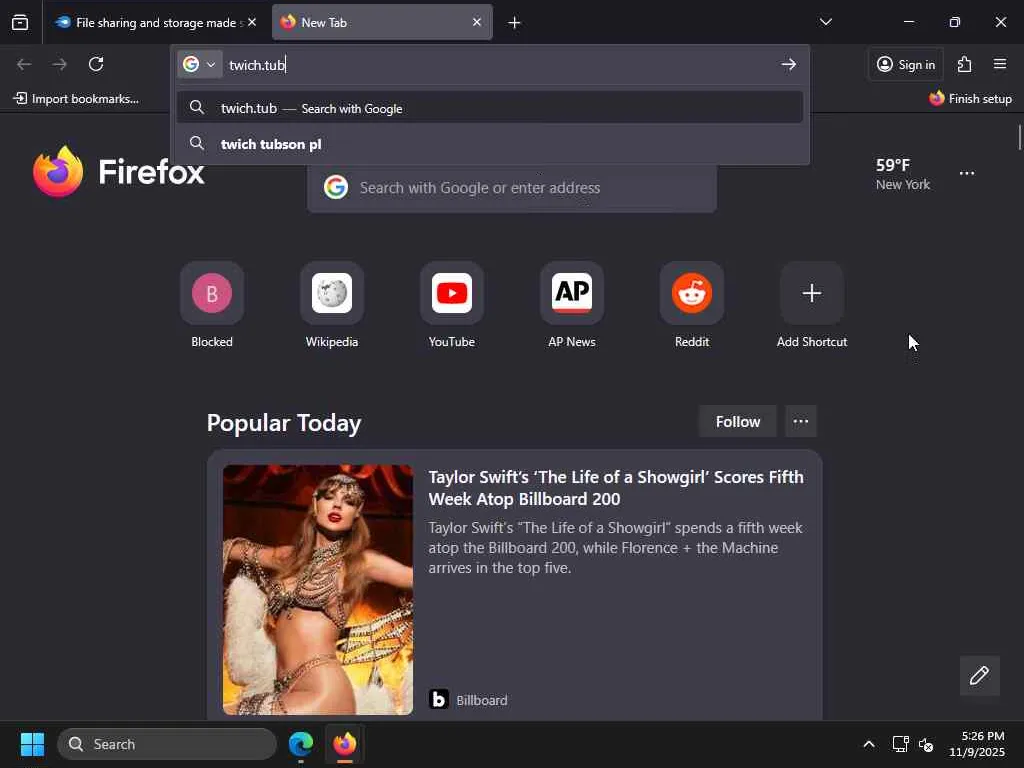Click the Firefox logo on new tab page

[x=119, y=172]
